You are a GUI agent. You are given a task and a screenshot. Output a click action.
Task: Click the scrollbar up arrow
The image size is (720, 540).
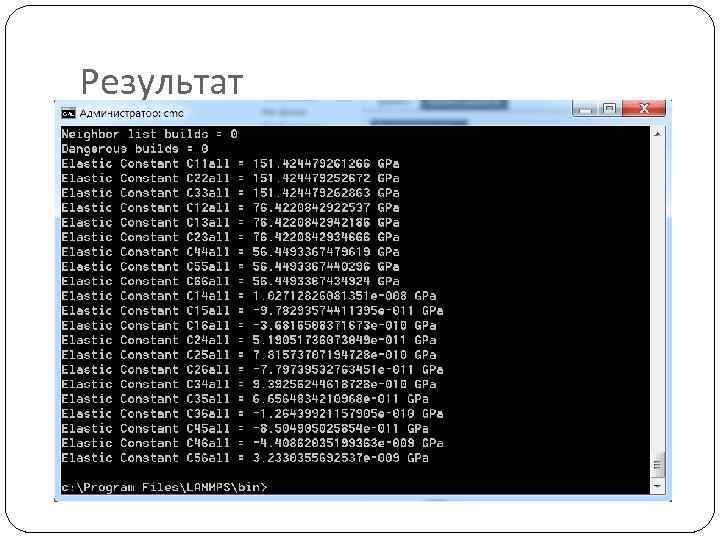tap(657, 134)
